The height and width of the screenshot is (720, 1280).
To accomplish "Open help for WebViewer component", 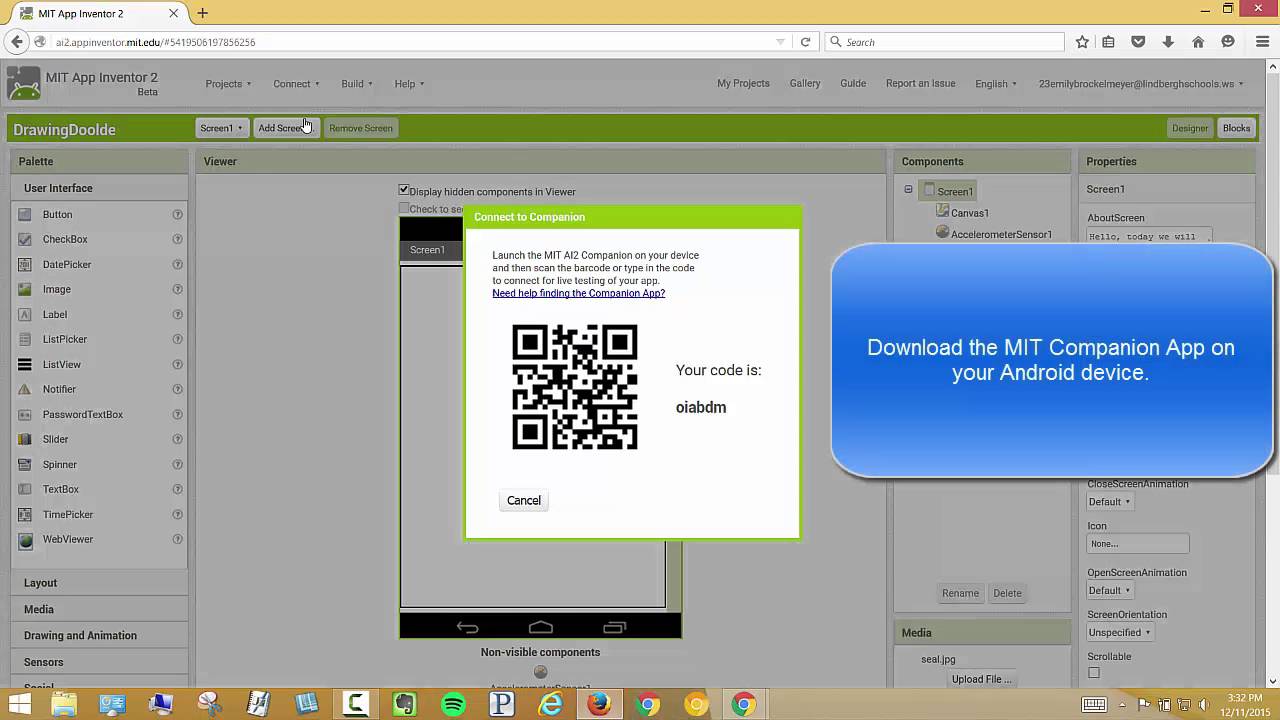I will (x=177, y=539).
